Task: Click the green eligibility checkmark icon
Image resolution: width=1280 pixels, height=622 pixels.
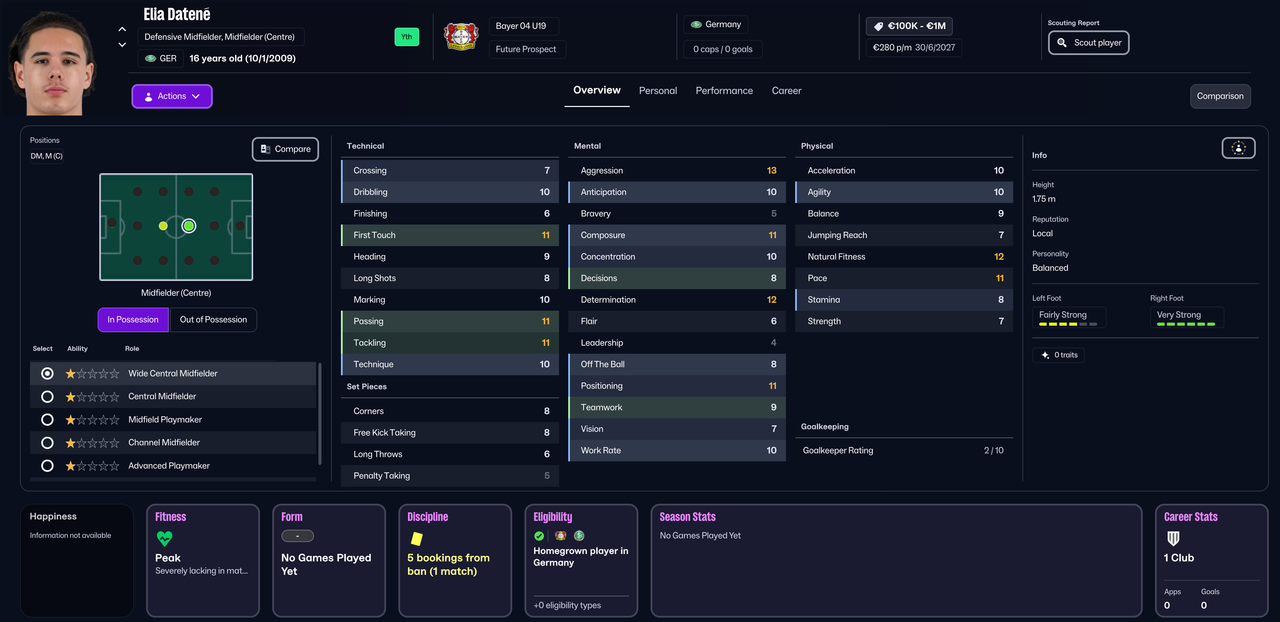Action: pyautogui.click(x=540, y=536)
